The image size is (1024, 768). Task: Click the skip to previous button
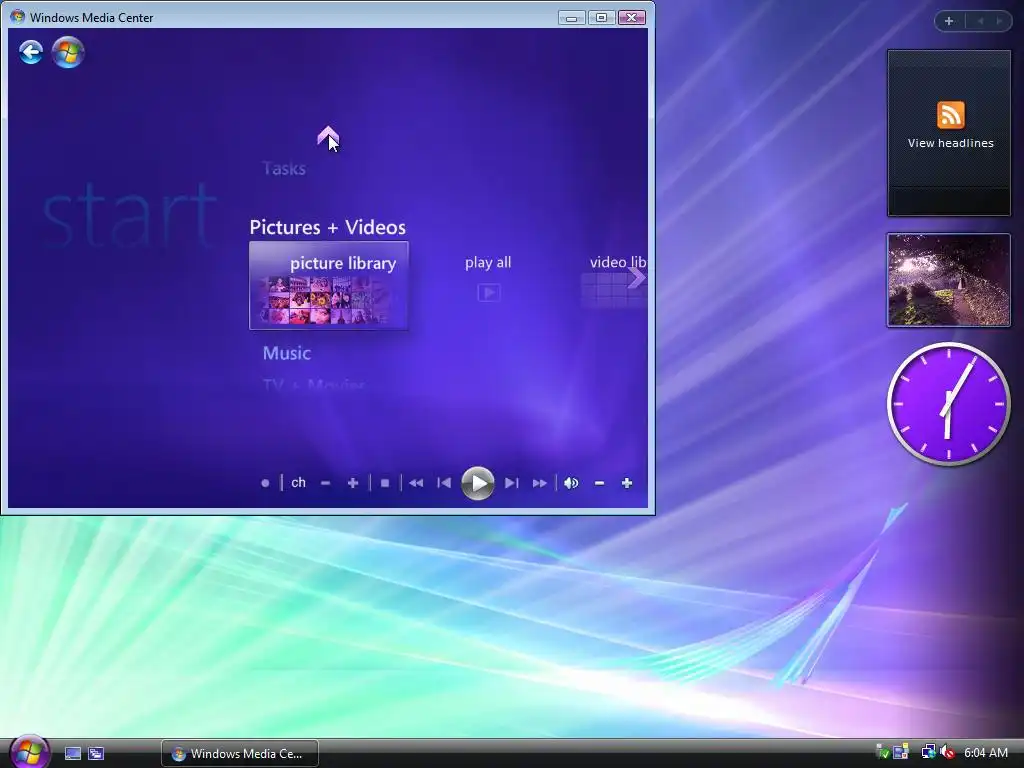coord(444,483)
